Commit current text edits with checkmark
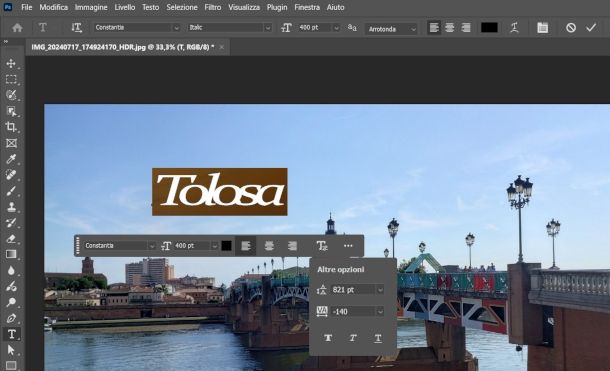This screenshot has height=371, width=610. [x=591, y=28]
